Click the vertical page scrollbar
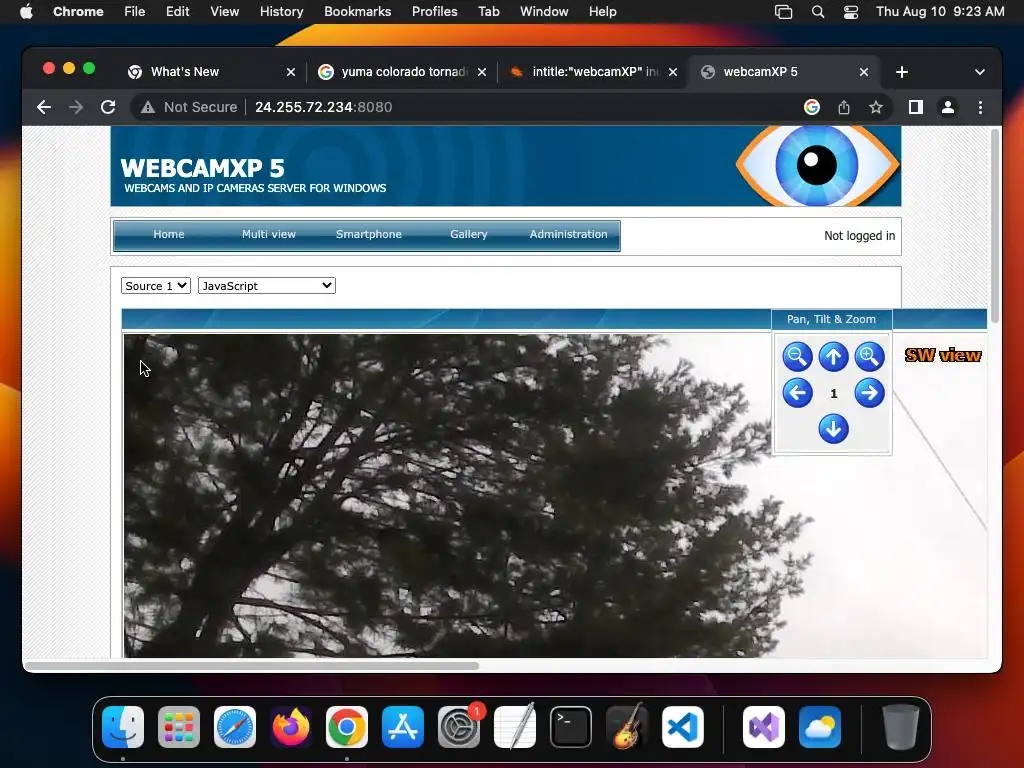The width and height of the screenshot is (1024, 768). point(995,226)
